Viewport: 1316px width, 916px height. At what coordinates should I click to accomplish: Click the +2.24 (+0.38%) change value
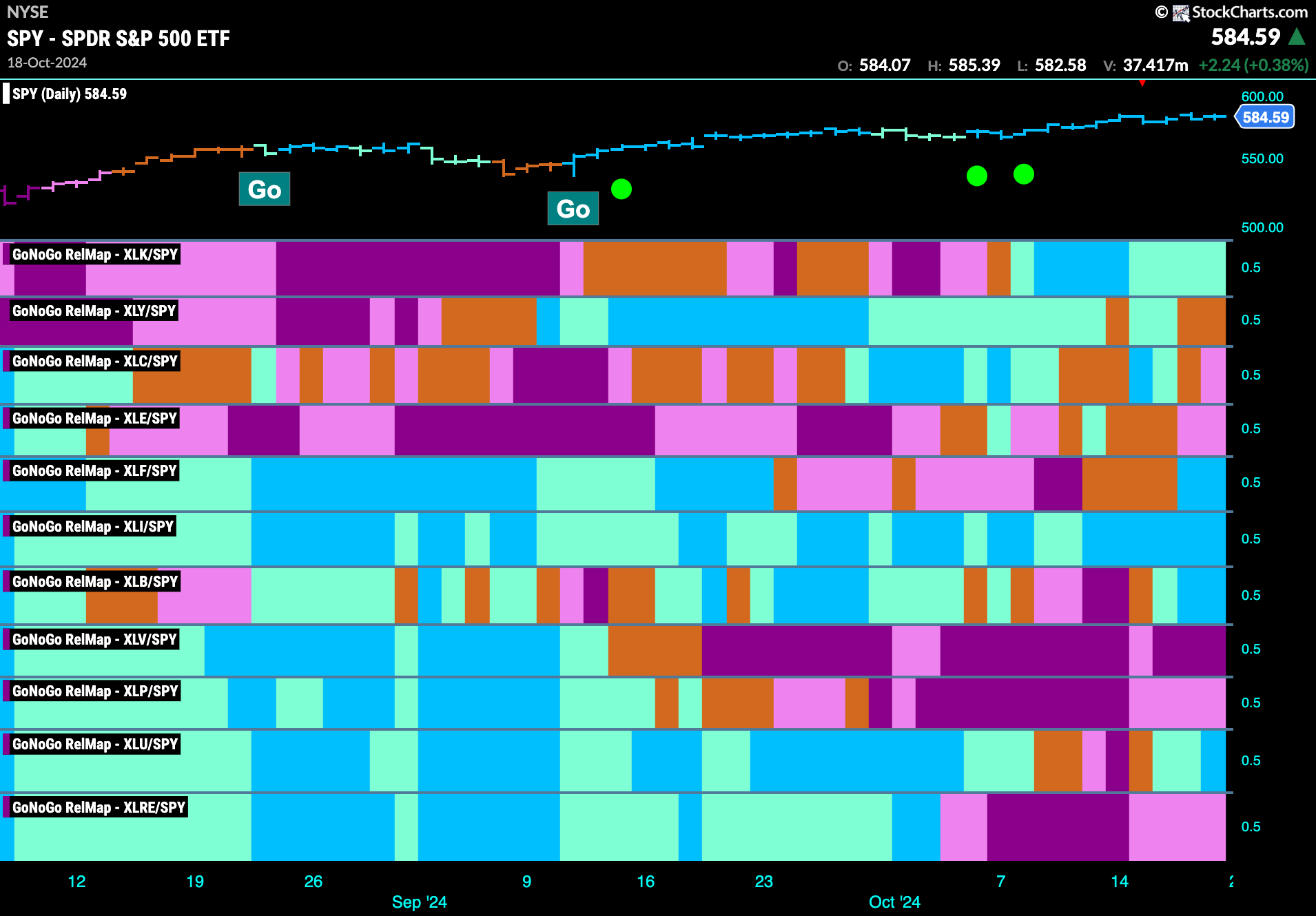[1253, 65]
